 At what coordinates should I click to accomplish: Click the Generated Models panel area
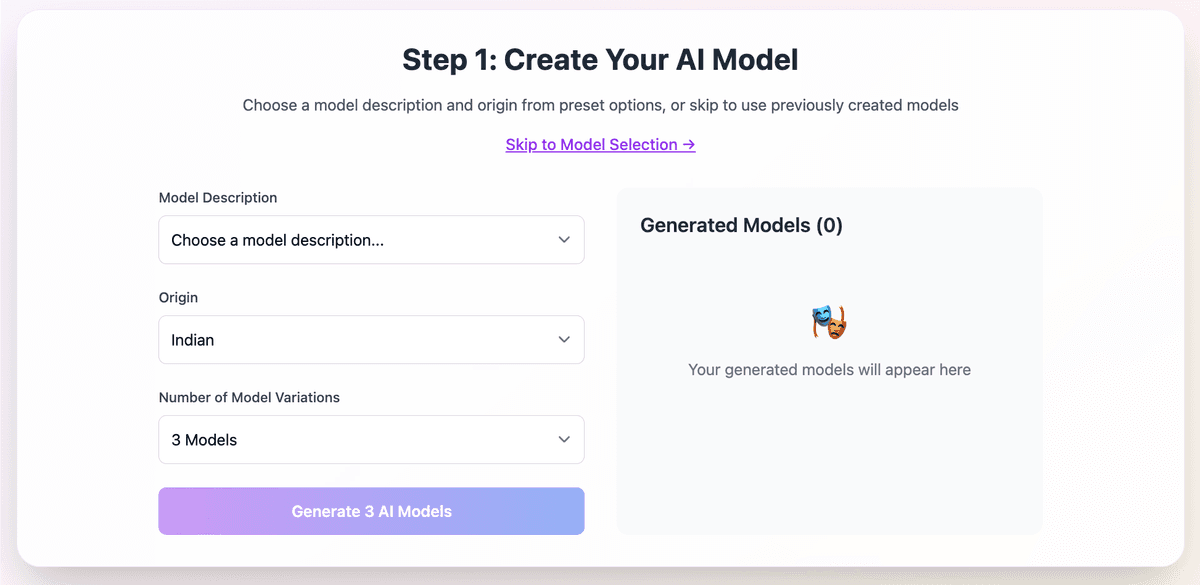(829, 460)
